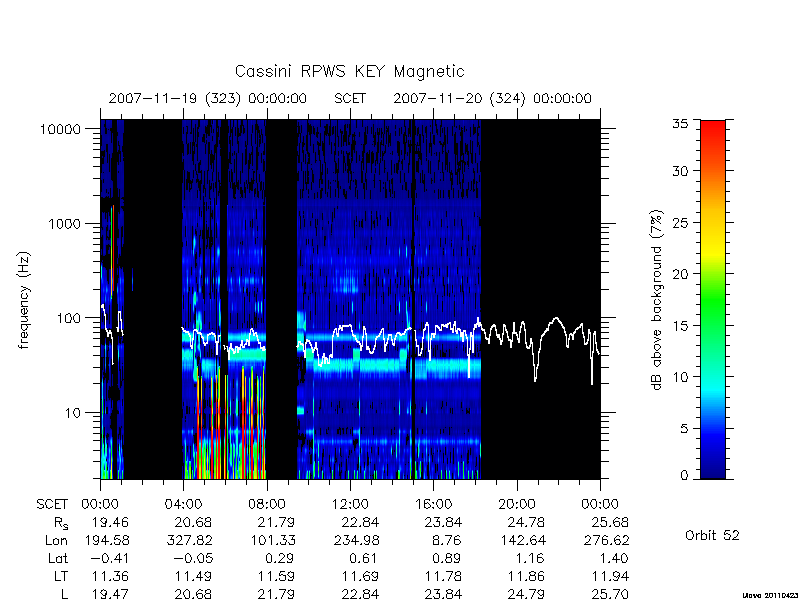Screen dimensions: 800x600
Task: Select the Lon value 194.58
Action: pos(106,540)
